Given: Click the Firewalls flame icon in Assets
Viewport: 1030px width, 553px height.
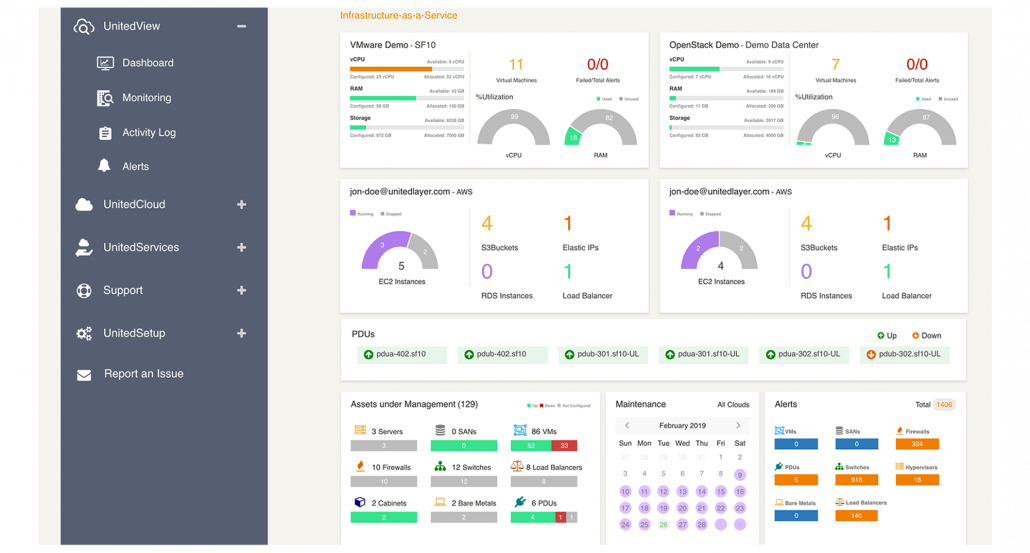Looking at the screenshot, I should tap(360, 466).
